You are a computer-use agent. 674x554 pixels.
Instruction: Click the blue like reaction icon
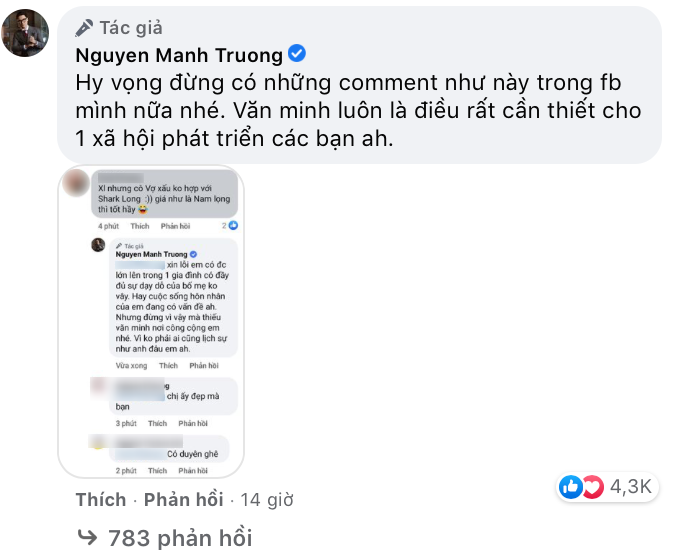(x=571, y=487)
